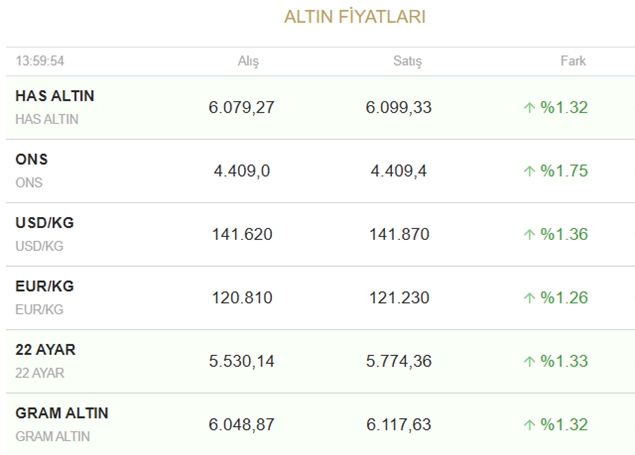Screen dimensions: 635x455
Task: Click the 13:59:54 timestamp
Action: click(x=39, y=61)
